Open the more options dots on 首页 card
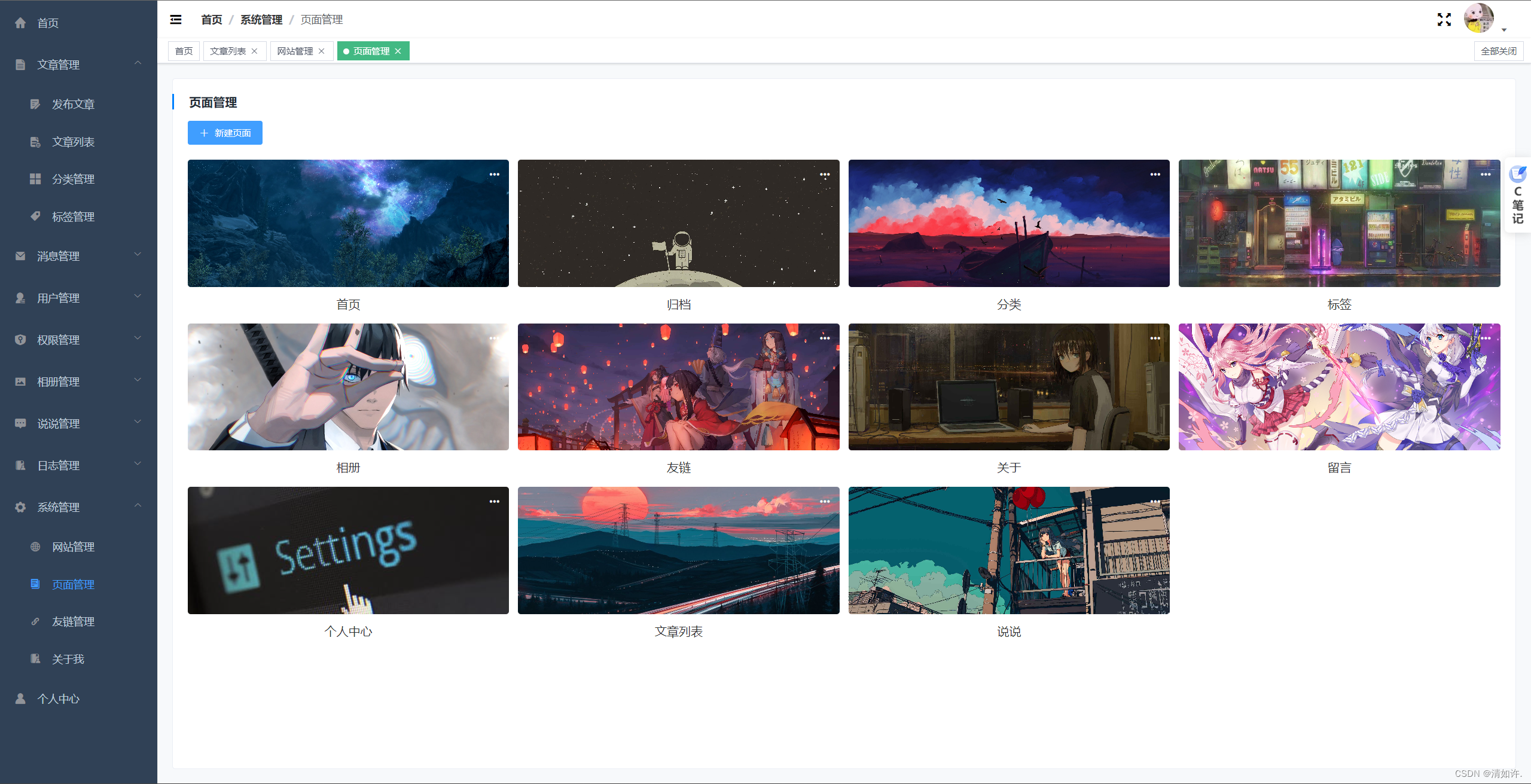Viewport: 1531px width, 784px height. 495,175
